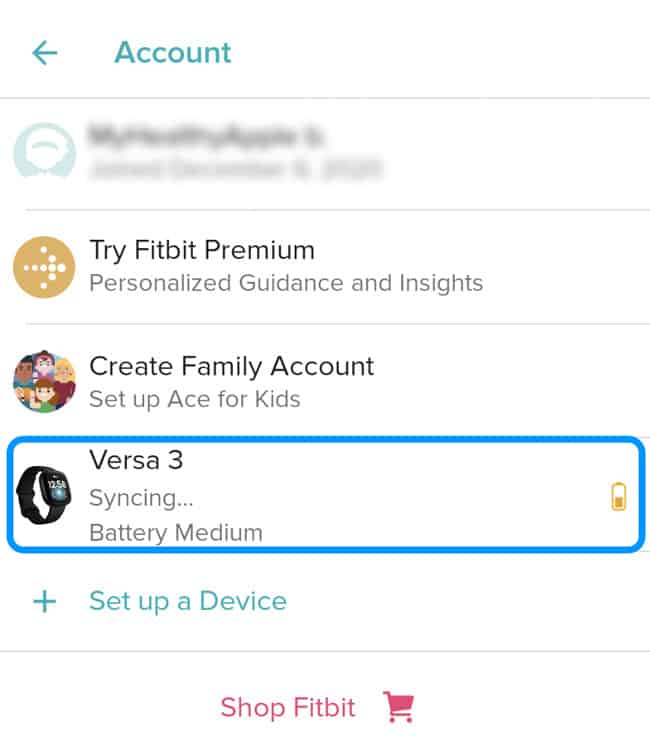Screen dimensions: 650x745
Task: Tap the Syncing... status text
Action: coord(141,497)
